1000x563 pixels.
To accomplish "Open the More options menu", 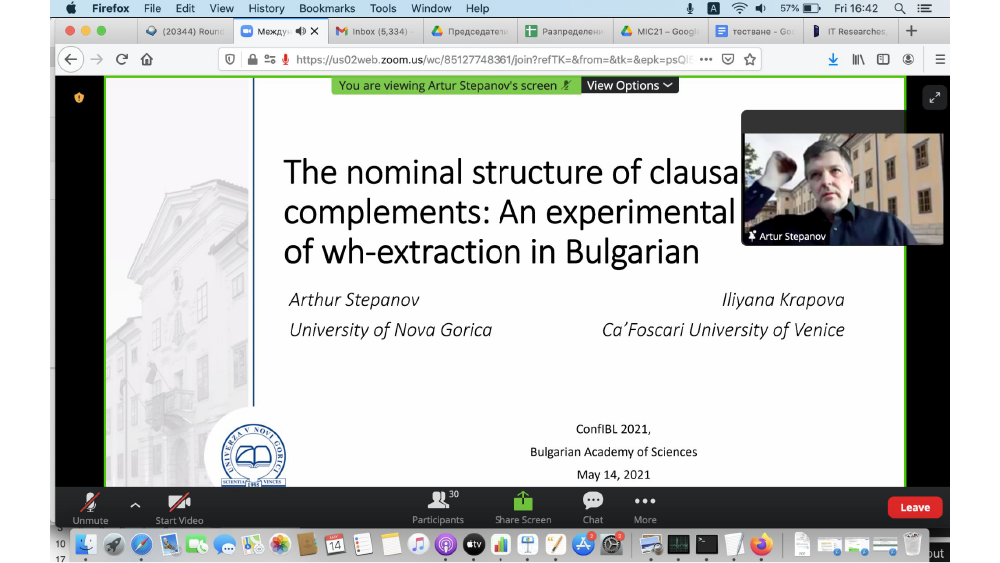I will (645, 507).
